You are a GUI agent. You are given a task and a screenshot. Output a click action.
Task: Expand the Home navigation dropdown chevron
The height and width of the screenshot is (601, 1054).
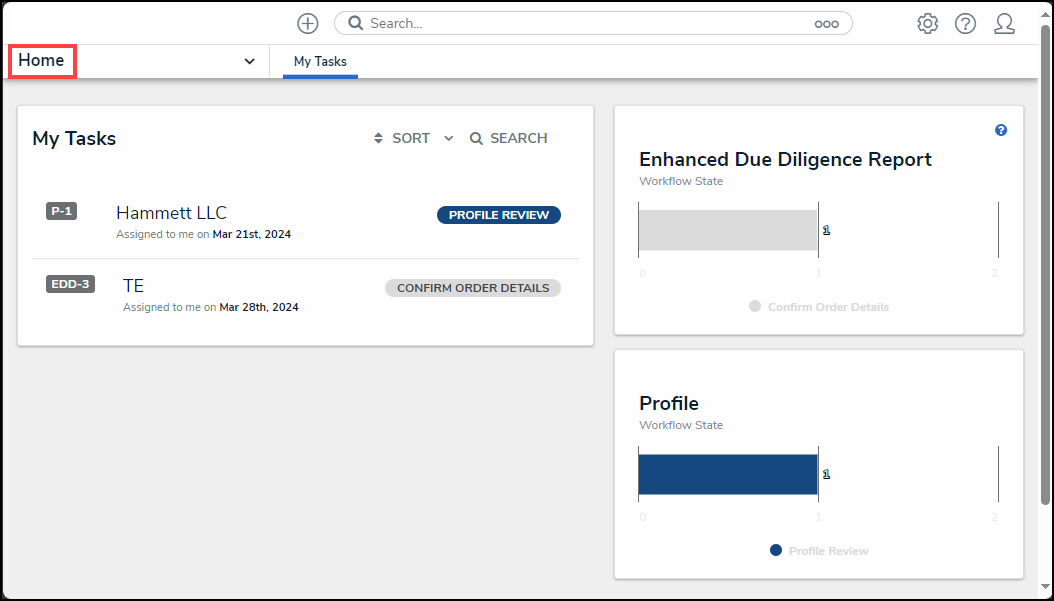click(249, 61)
